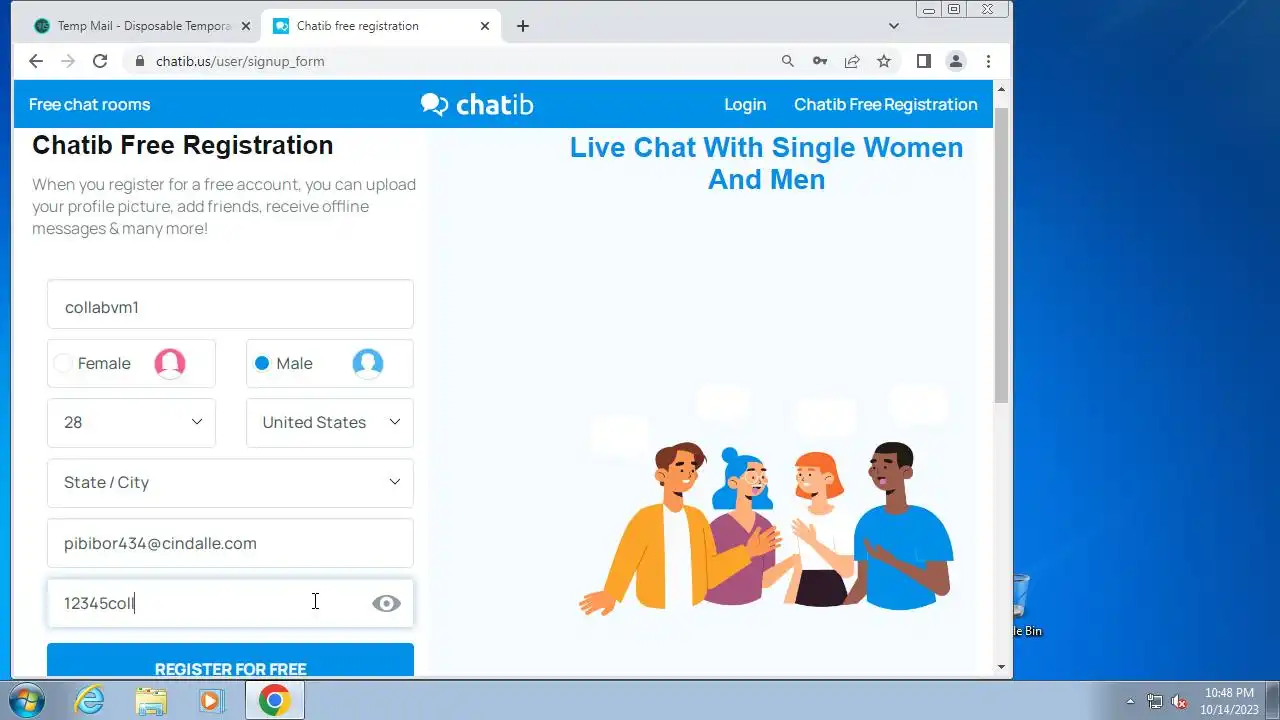Click REGISTER FOR FREE button
Image resolution: width=1280 pixels, height=720 pixels.
coord(230,660)
